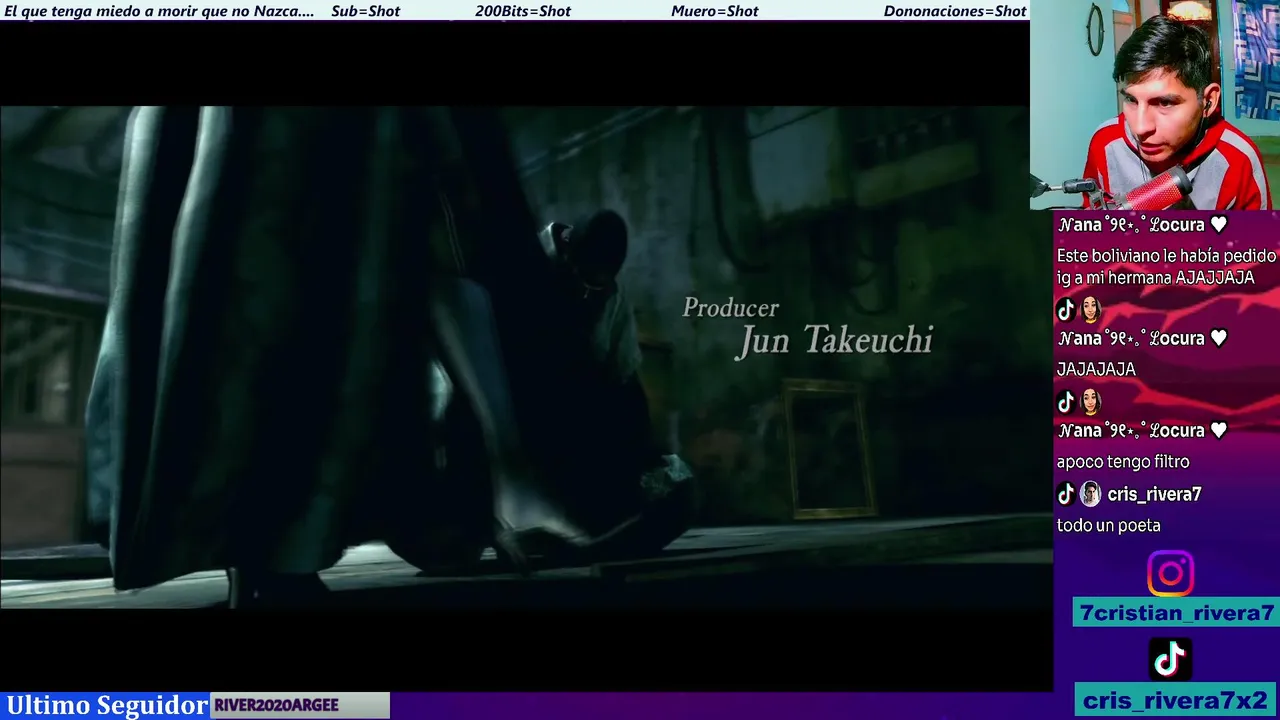Click the cris_rivera7x2 TikTok handle
The height and width of the screenshot is (720, 1280).
click(1175, 700)
